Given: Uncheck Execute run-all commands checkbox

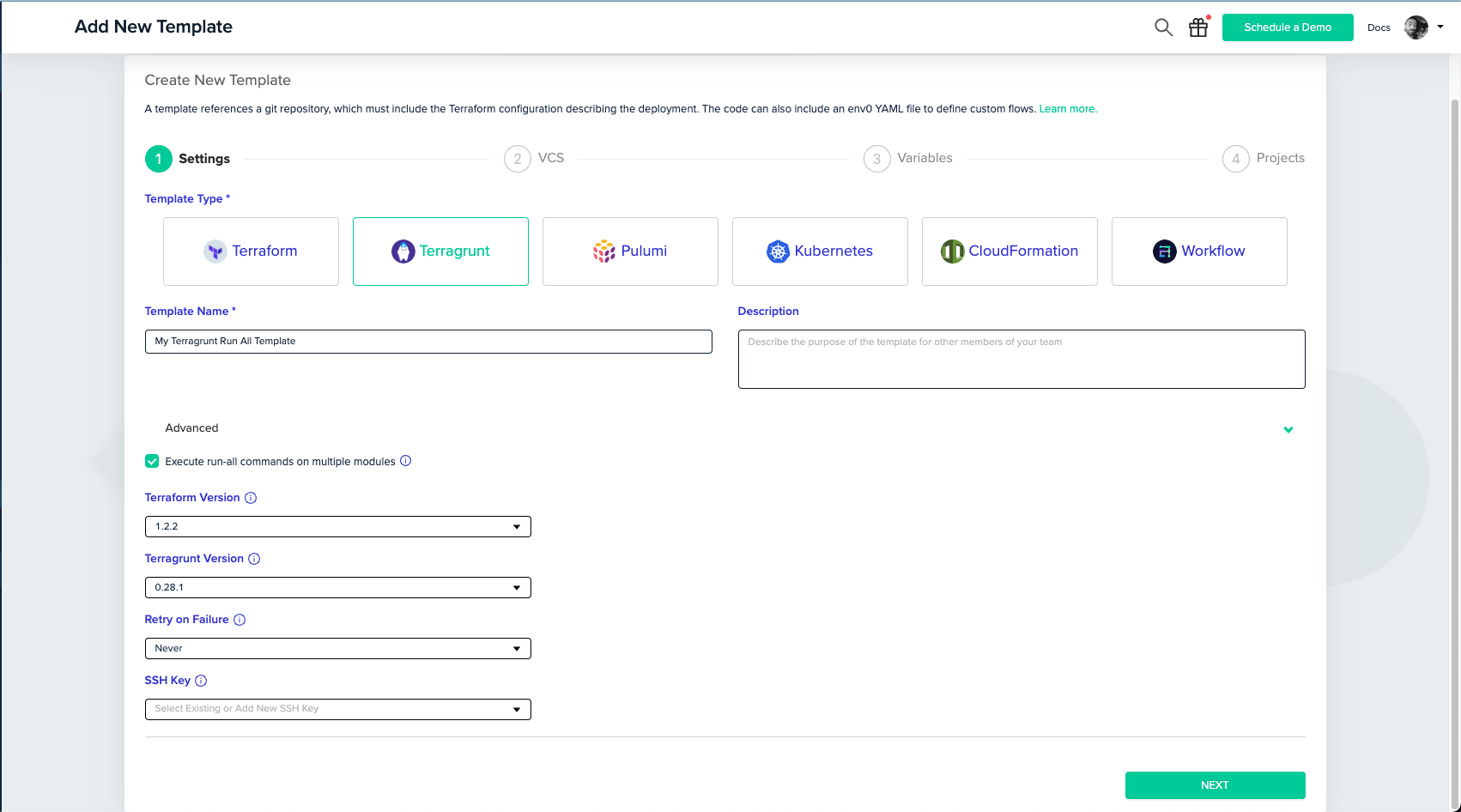Looking at the screenshot, I should [152, 462].
